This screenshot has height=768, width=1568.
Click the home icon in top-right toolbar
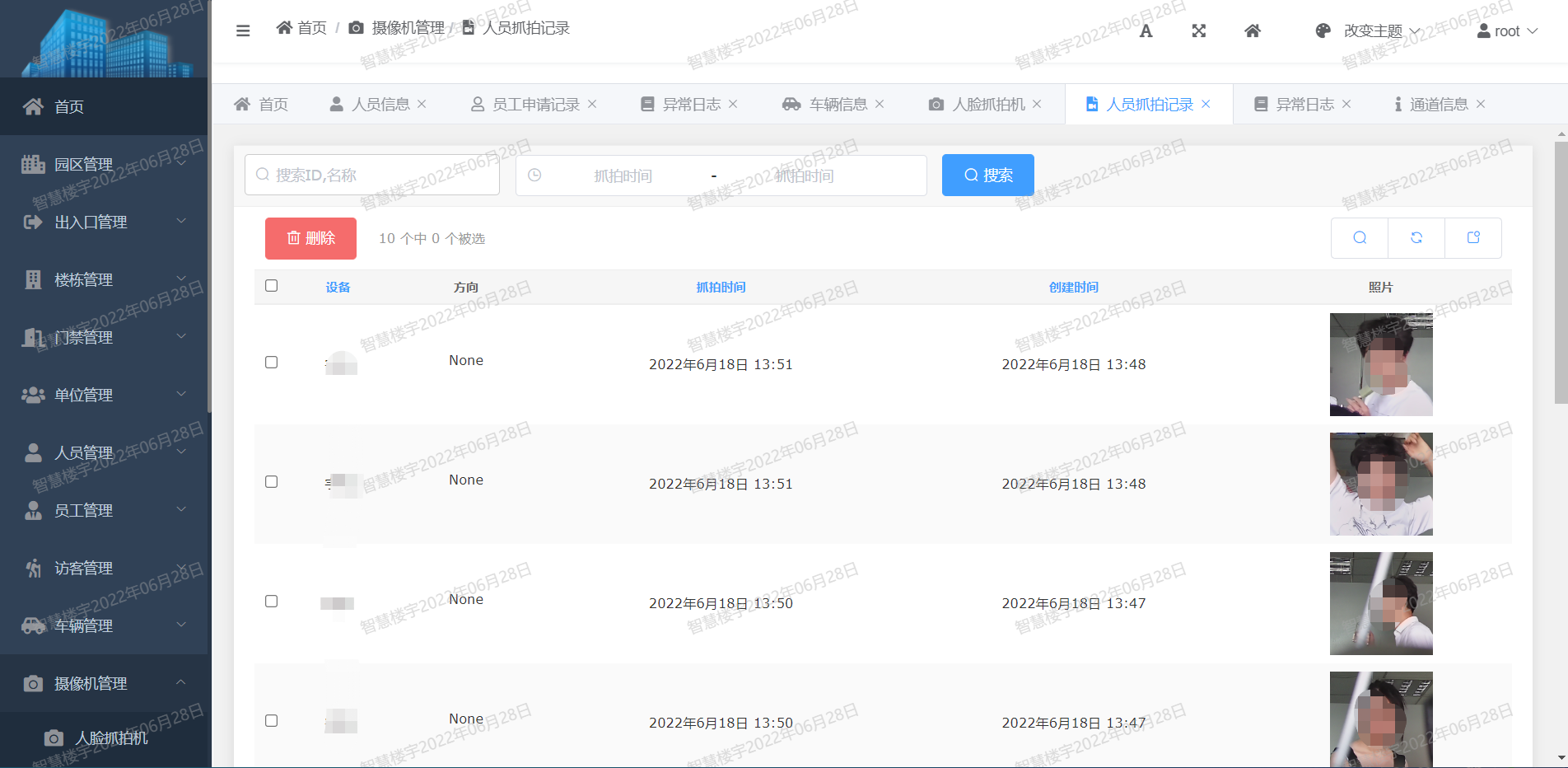[x=1253, y=31]
